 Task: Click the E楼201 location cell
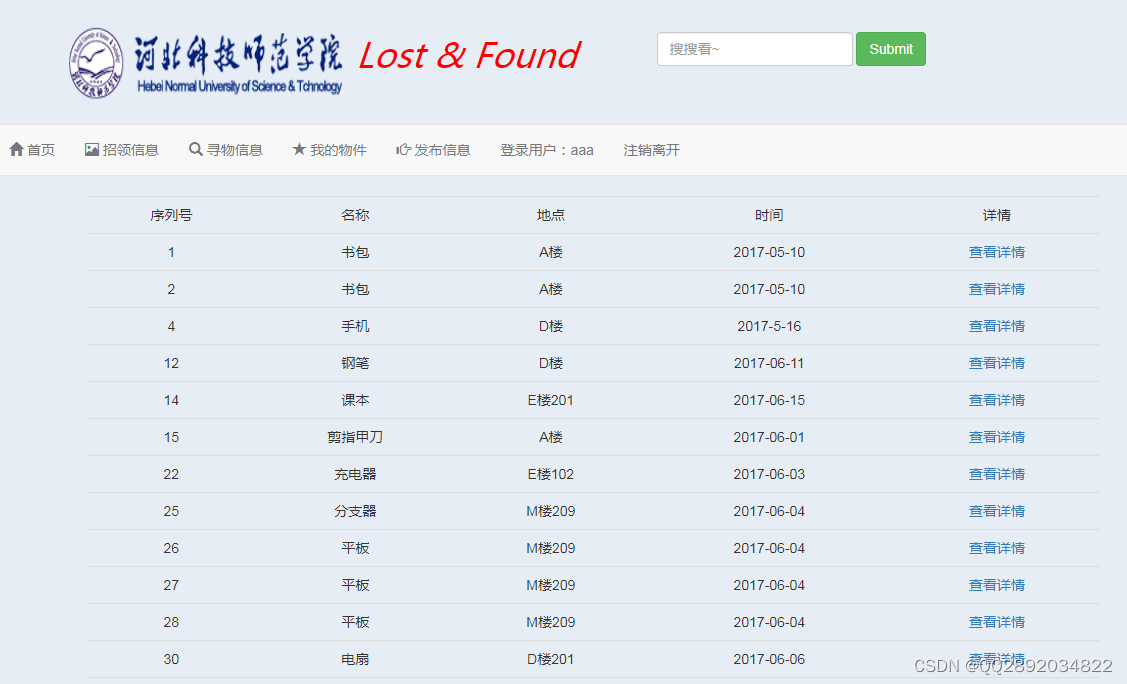click(551, 400)
